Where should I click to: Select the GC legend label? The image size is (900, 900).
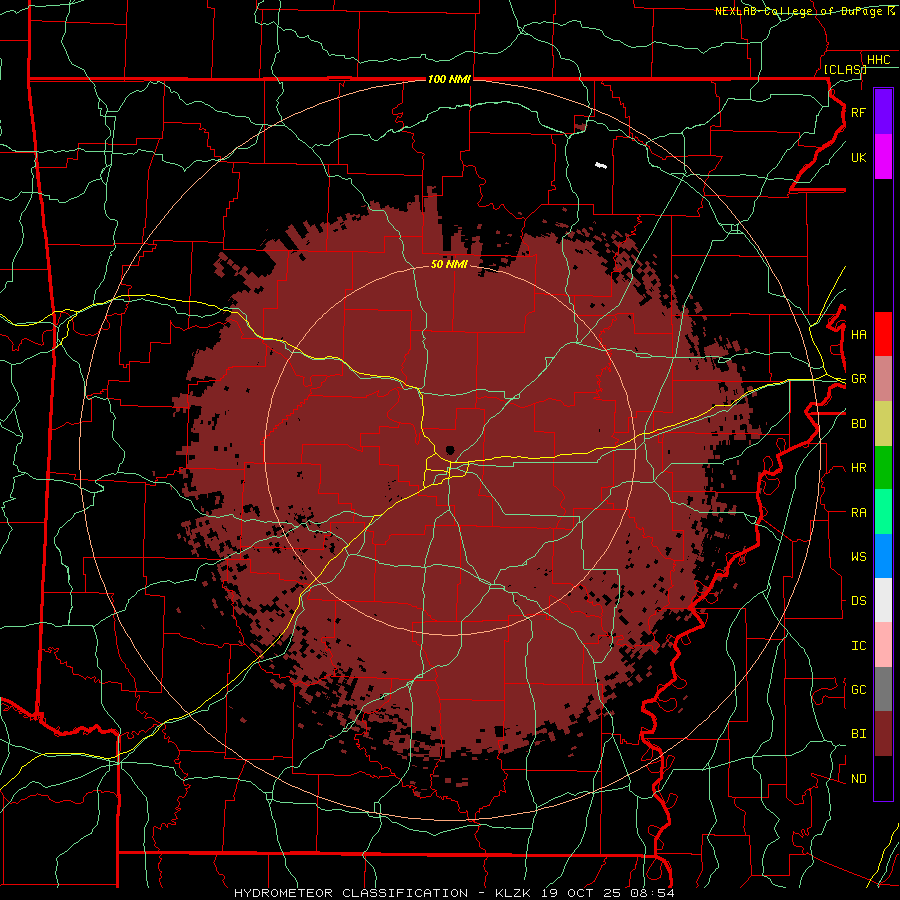click(858, 690)
